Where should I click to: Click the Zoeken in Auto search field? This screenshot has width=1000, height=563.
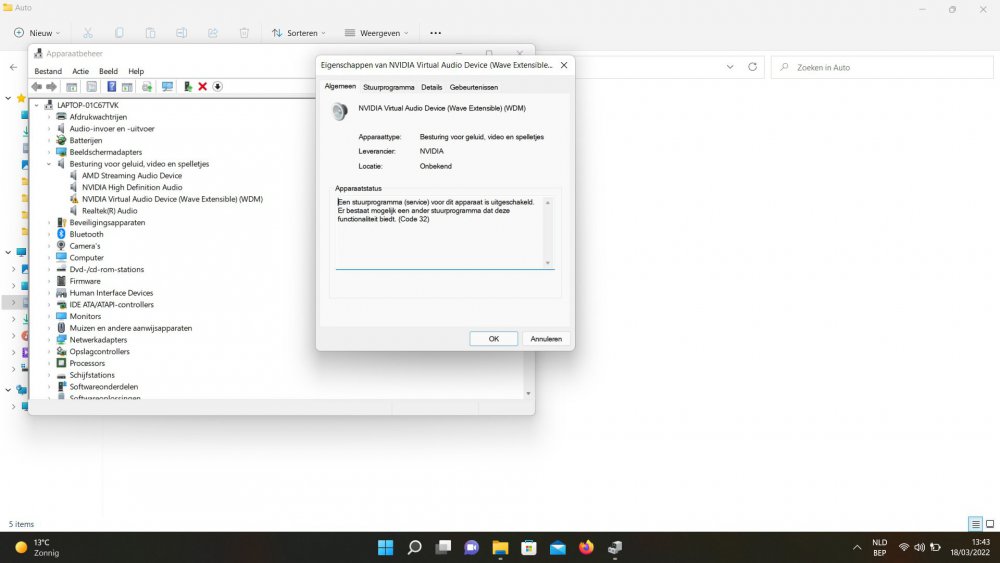[880, 67]
